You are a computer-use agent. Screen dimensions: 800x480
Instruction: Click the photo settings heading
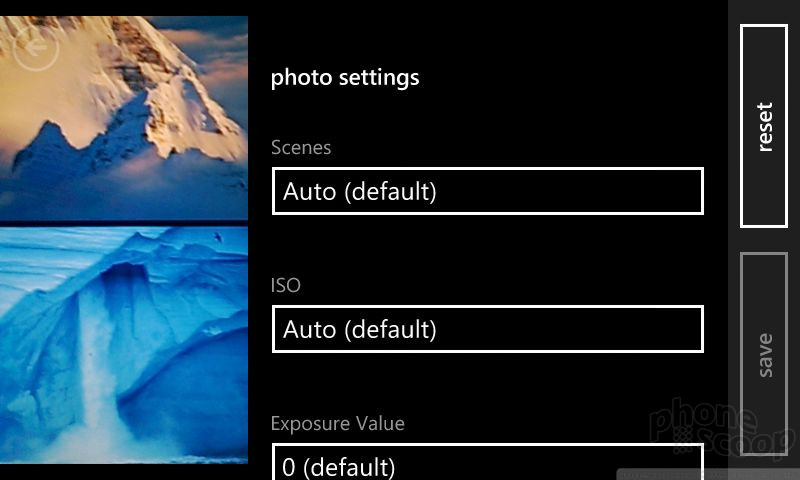[345, 78]
